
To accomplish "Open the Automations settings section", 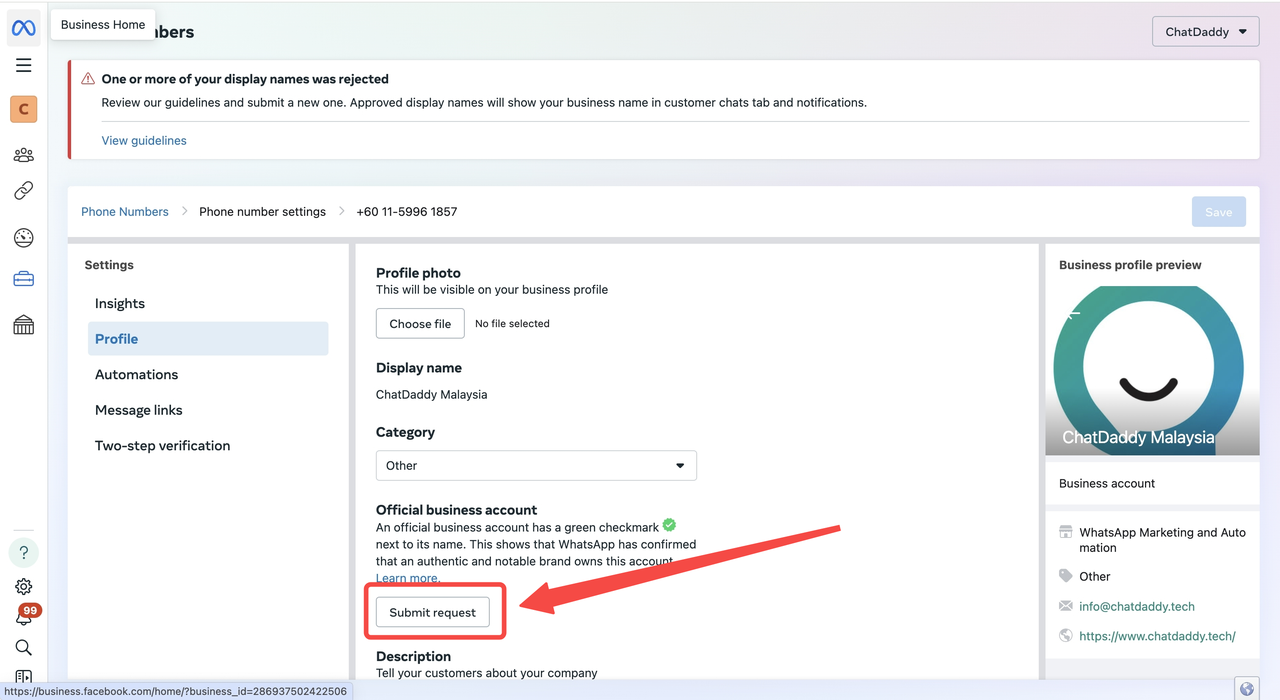I will (x=137, y=375).
